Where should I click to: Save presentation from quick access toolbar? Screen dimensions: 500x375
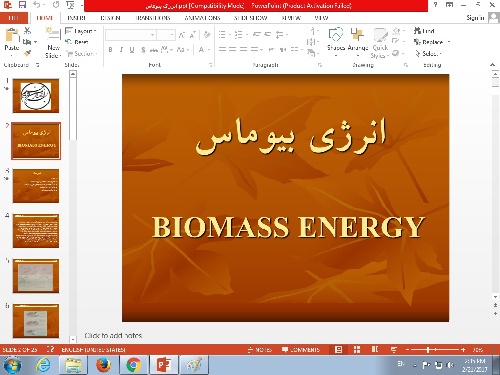(22, 5)
